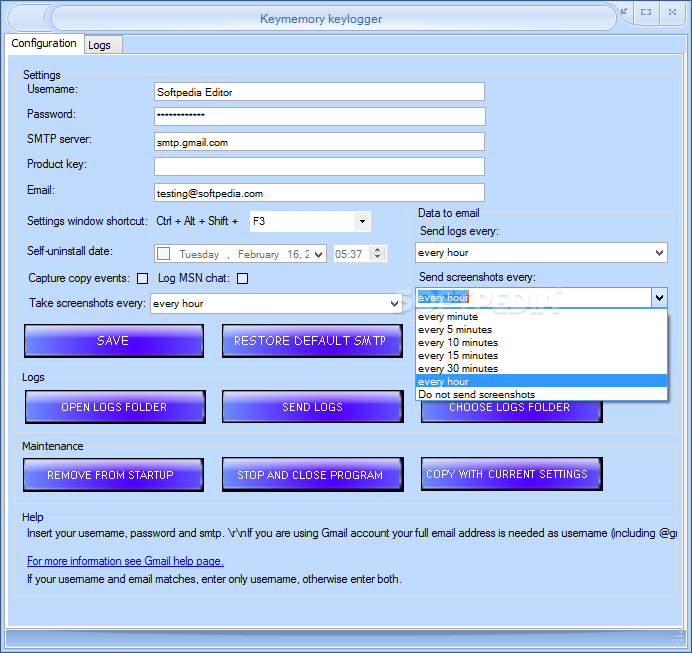The height and width of the screenshot is (653, 692).
Task: Maximize the Keymemory keylogger window
Action: pos(646,12)
